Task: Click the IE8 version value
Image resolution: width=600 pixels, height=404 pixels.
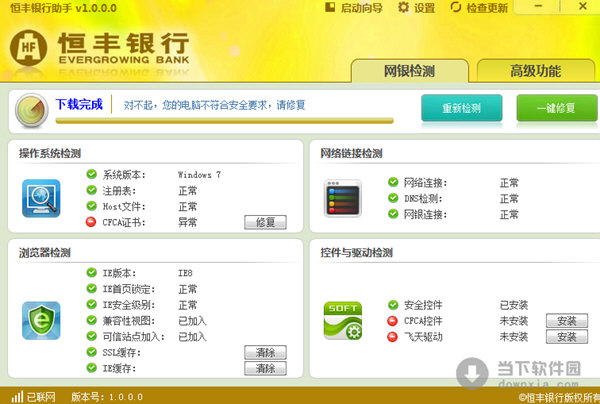Action: (x=185, y=273)
